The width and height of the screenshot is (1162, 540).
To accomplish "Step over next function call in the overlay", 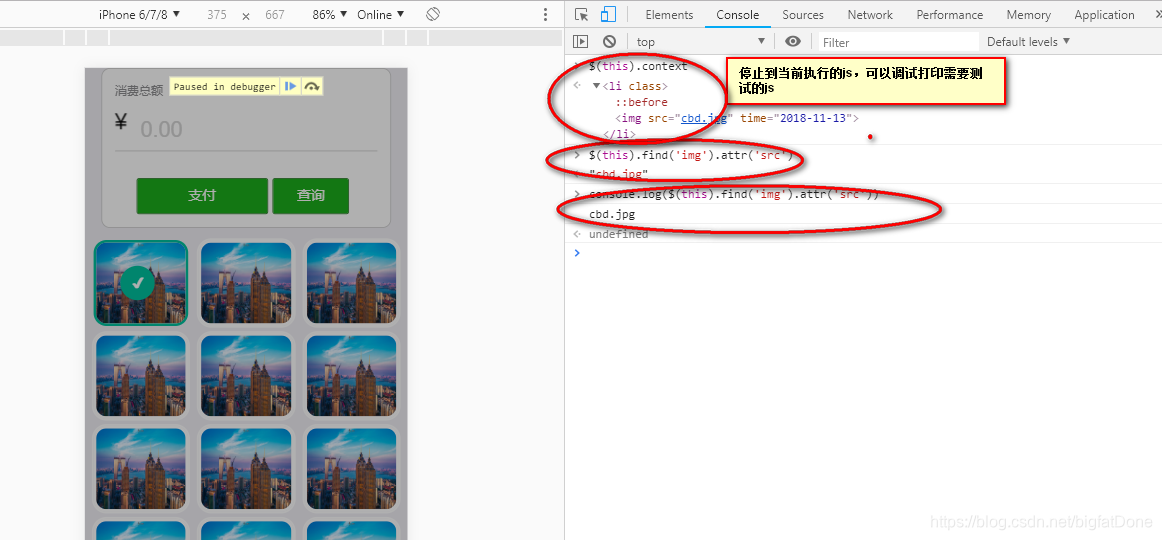I will coord(312,87).
